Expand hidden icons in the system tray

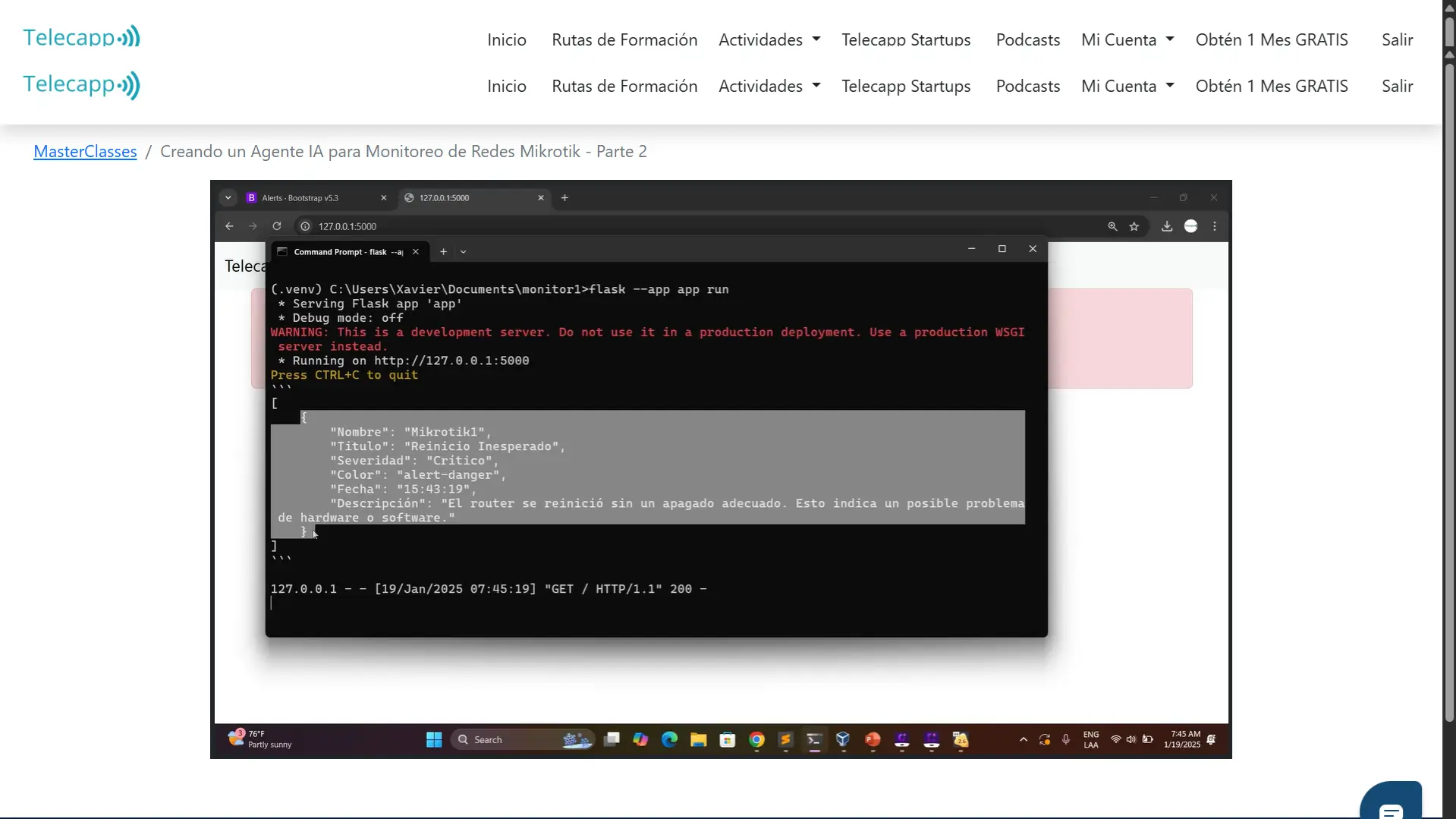pos(1022,739)
